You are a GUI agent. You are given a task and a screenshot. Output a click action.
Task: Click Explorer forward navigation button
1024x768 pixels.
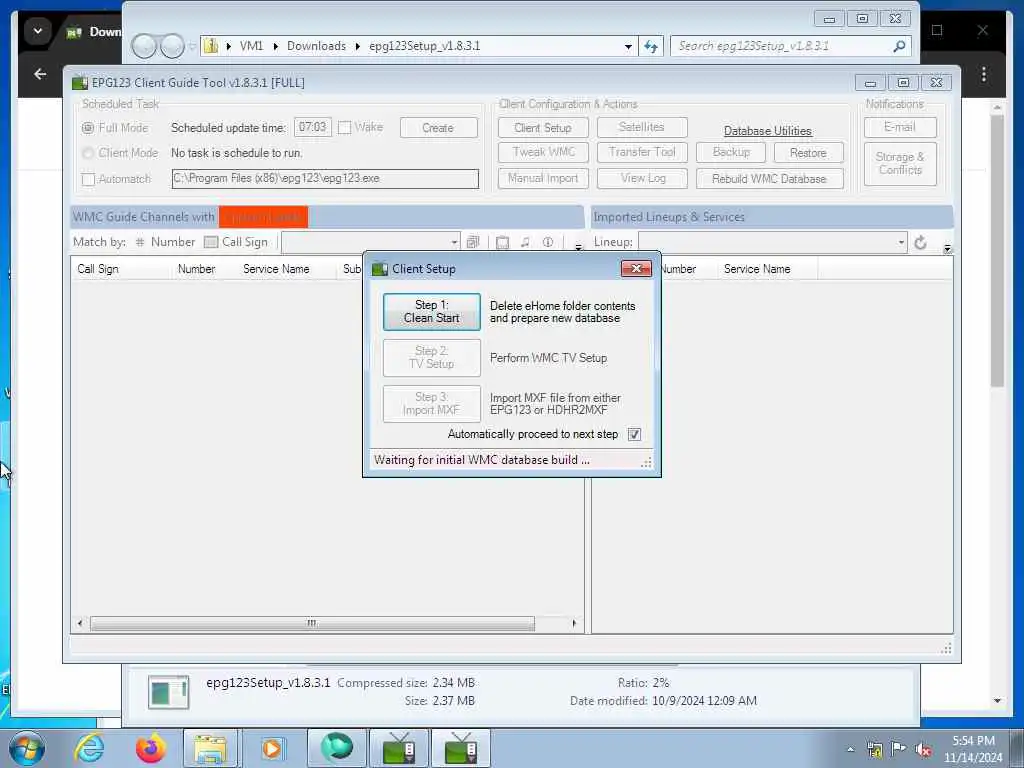[172, 46]
